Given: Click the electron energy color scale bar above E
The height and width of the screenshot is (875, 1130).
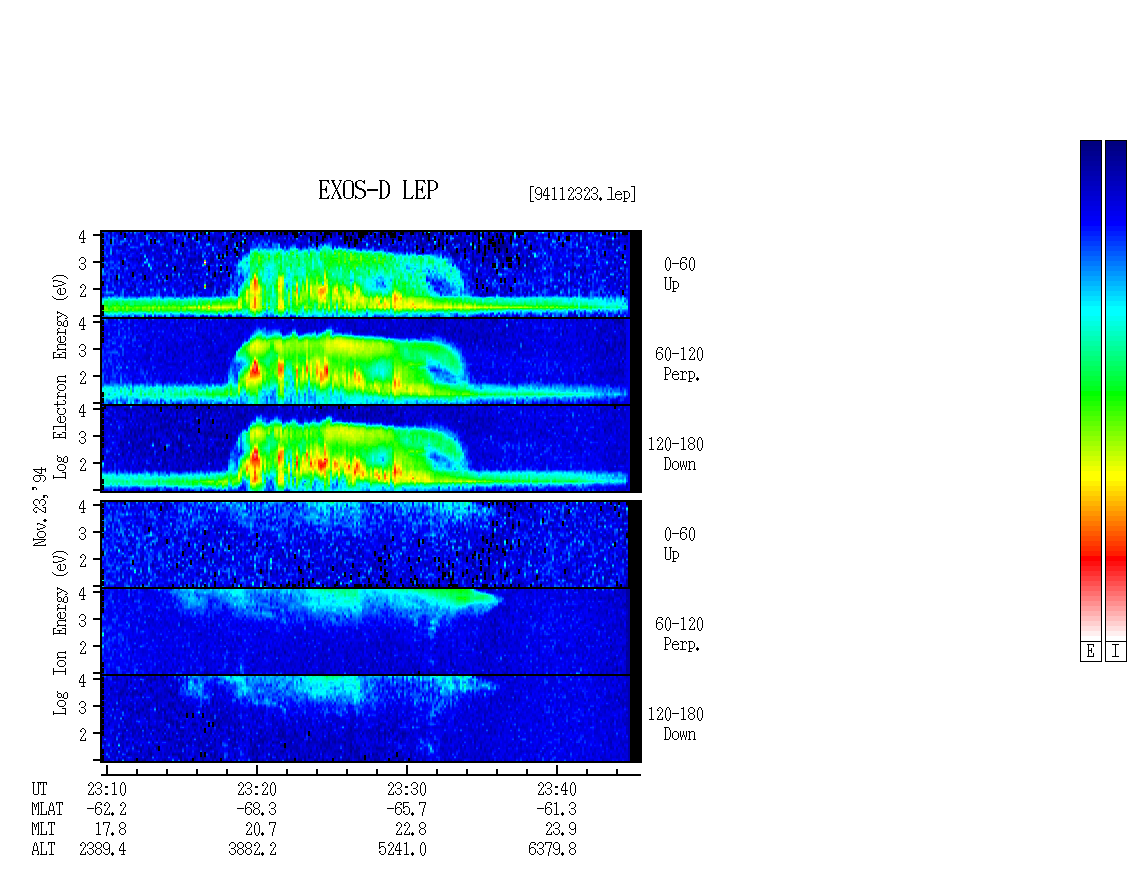Looking at the screenshot, I should point(1090,389).
